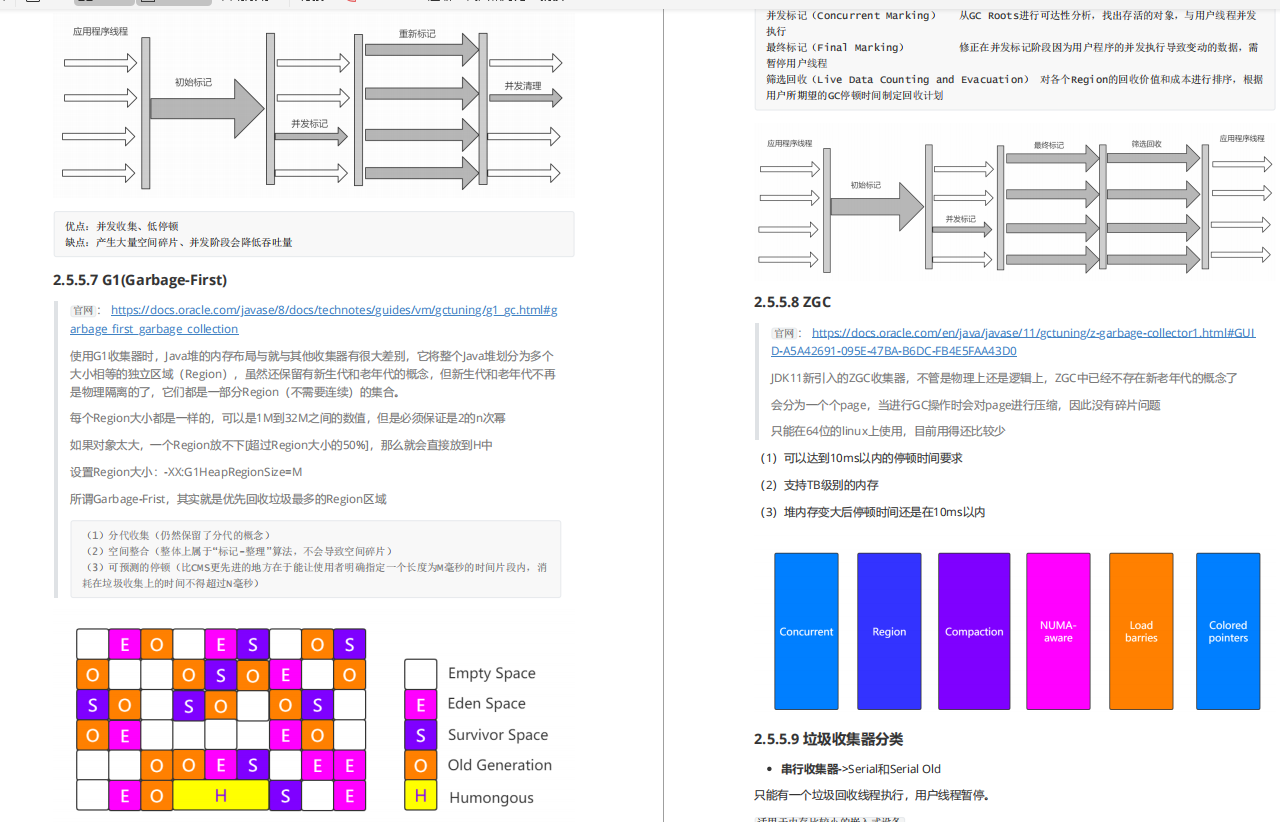The height and width of the screenshot is (822, 1280).
Task: Click the 筛选回收 (Live Data Counting) description line
Action: pyautogui.click(x=1014, y=87)
